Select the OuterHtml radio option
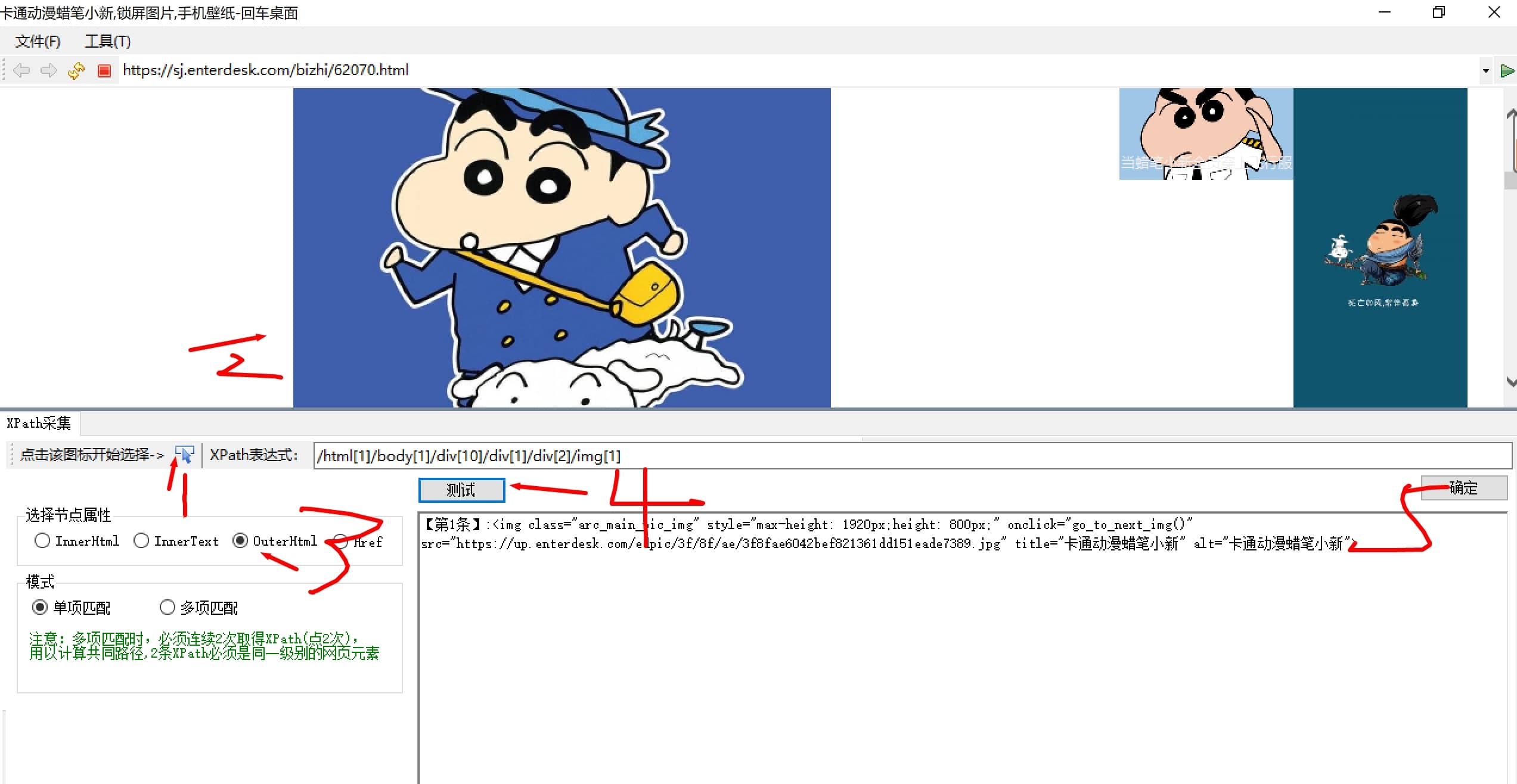Image resolution: width=1517 pixels, height=784 pixels. click(x=240, y=541)
